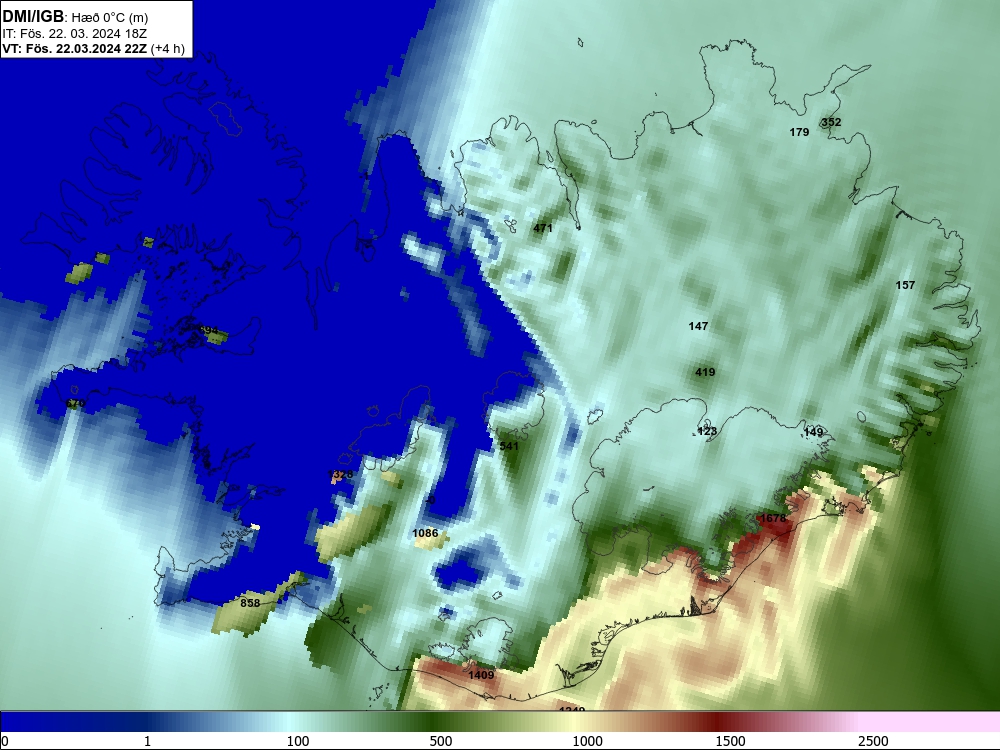Click the 179 value on the map
This screenshot has width=1000, height=750.
tap(799, 132)
